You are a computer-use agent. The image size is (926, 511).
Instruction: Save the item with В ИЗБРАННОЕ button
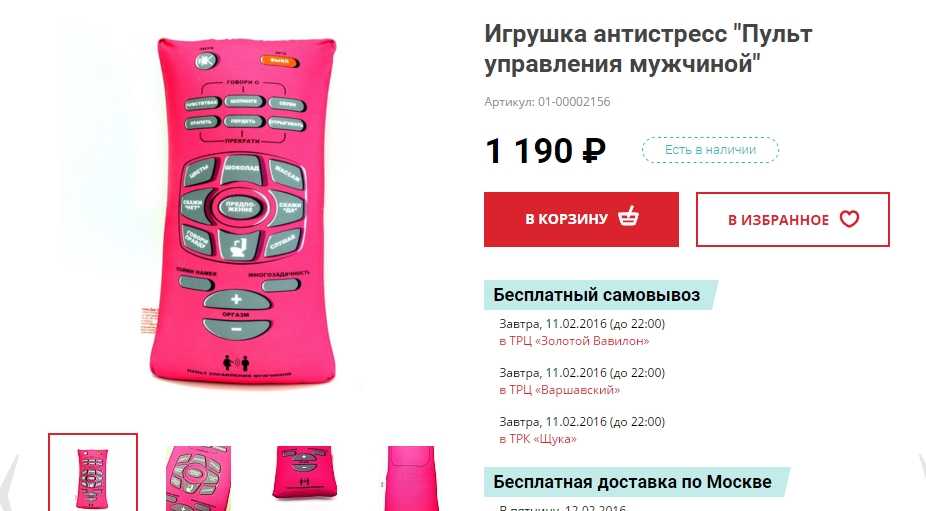[x=793, y=219]
